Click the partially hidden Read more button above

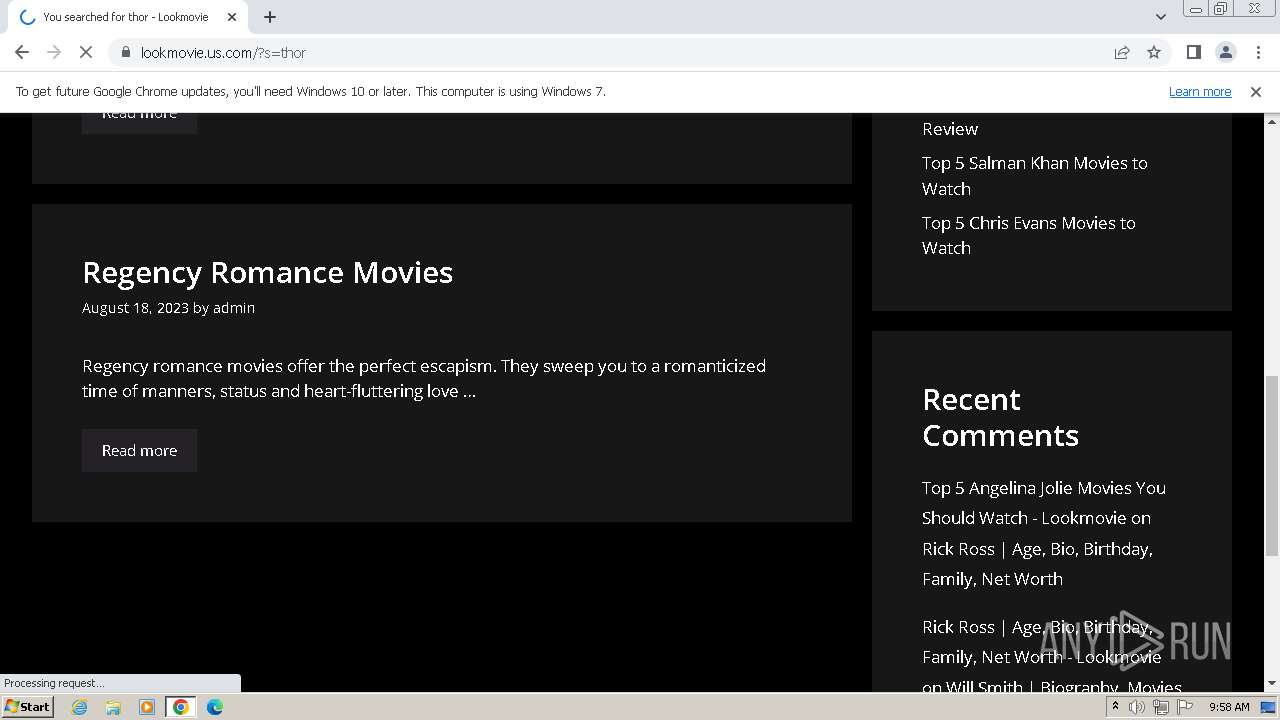(x=139, y=122)
